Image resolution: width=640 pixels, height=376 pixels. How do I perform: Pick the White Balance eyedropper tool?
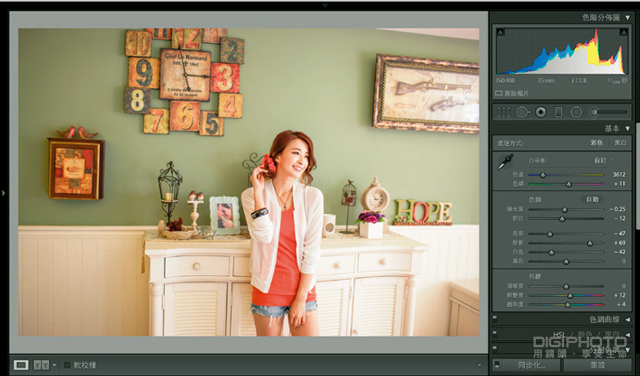[x=505, y=162]
